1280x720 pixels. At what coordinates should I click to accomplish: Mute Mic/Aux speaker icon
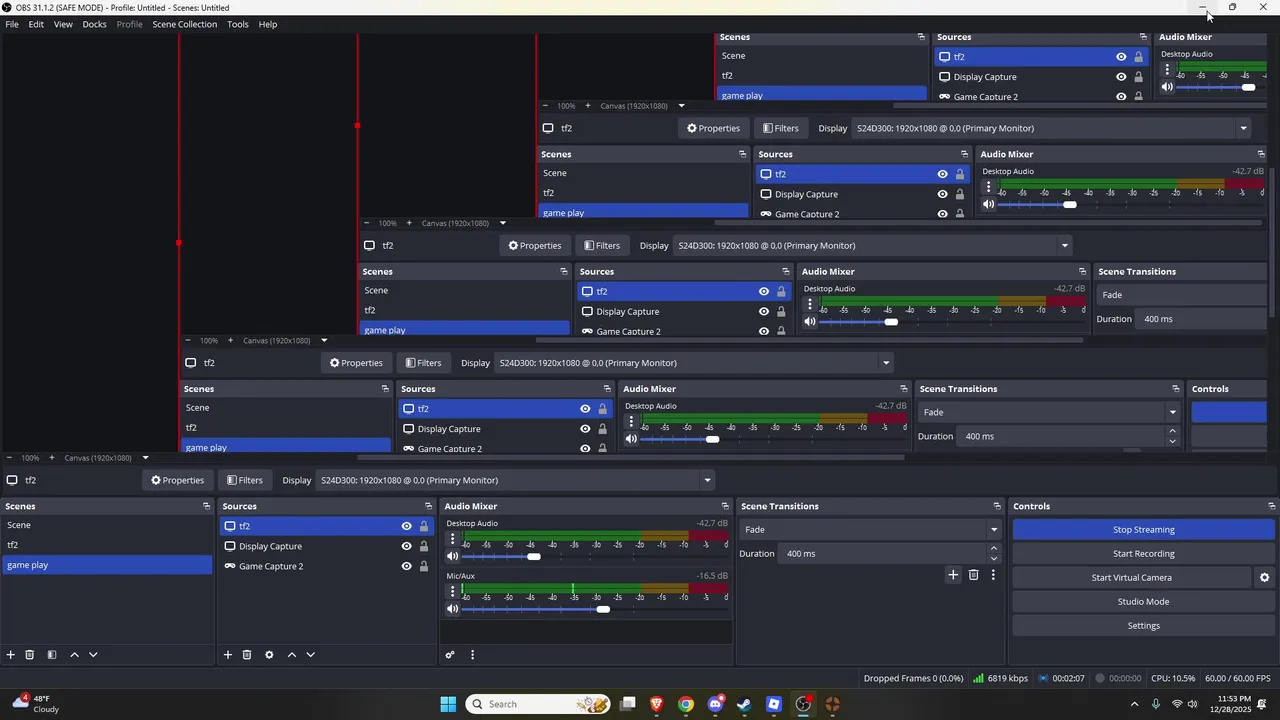[x=453, y=609]
